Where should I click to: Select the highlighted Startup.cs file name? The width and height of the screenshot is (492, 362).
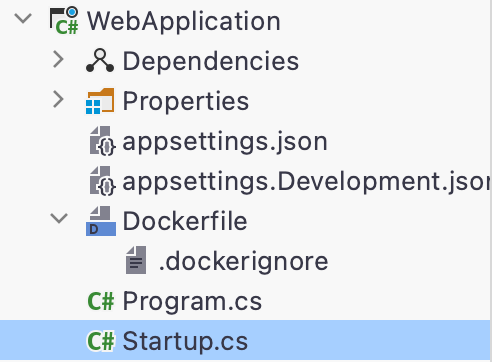point(185,342)
